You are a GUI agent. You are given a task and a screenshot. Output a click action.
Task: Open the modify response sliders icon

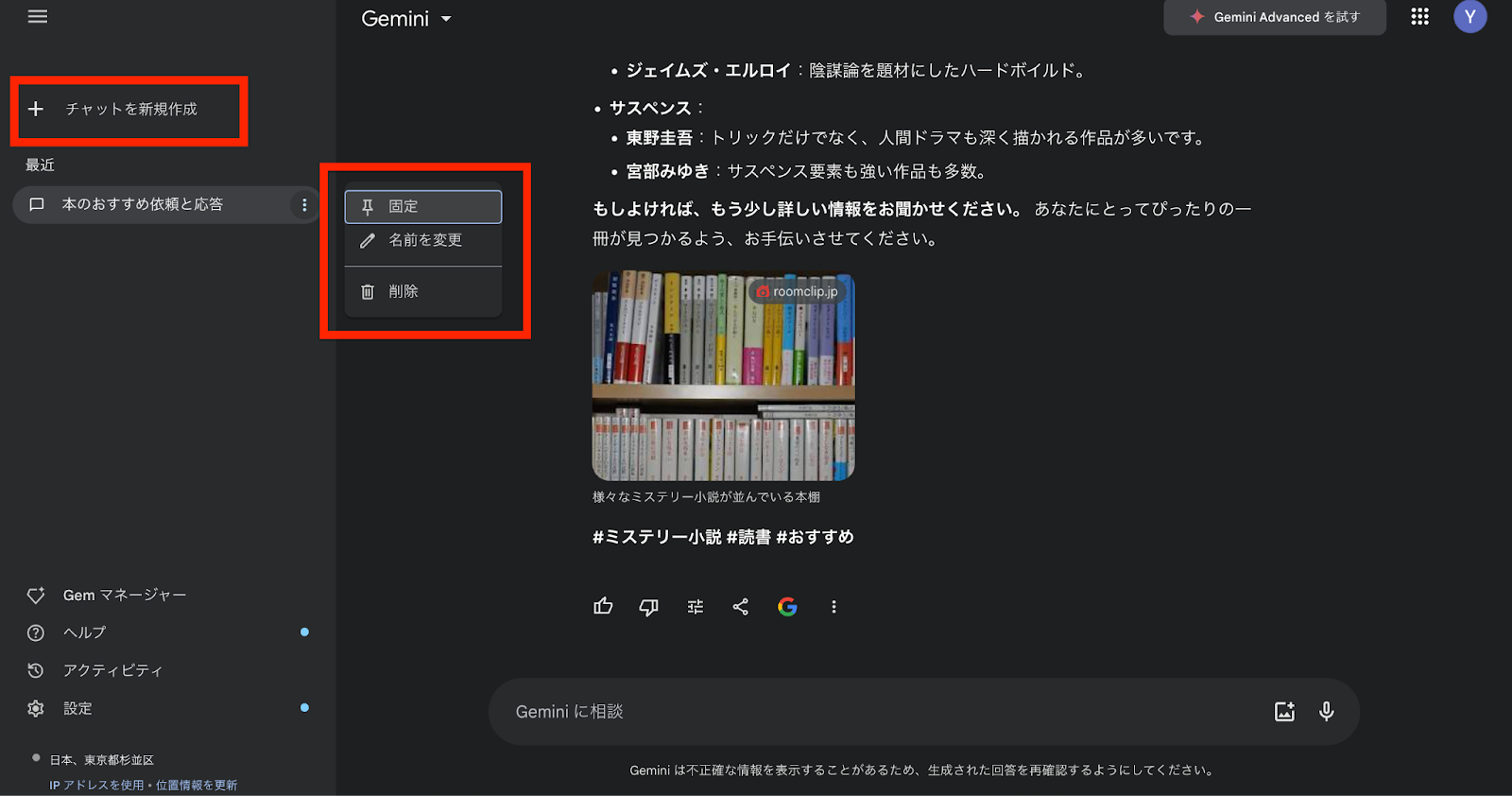[x=696, y=607]
